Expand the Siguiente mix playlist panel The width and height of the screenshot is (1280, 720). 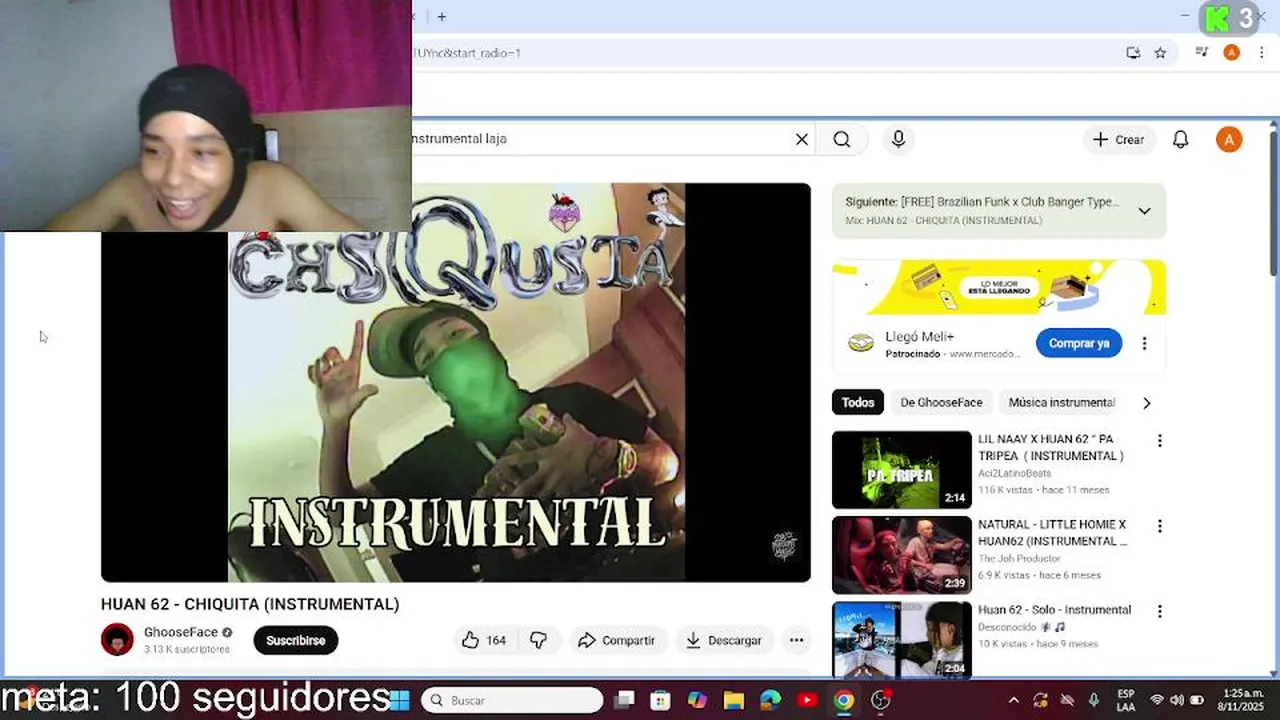click(1144, 211)
